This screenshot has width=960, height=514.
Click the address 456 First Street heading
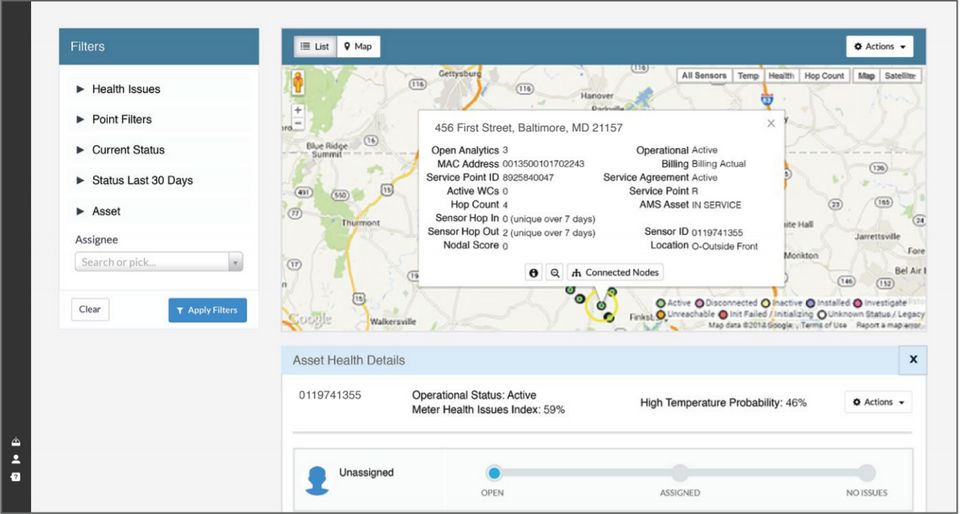click(528, 128)
